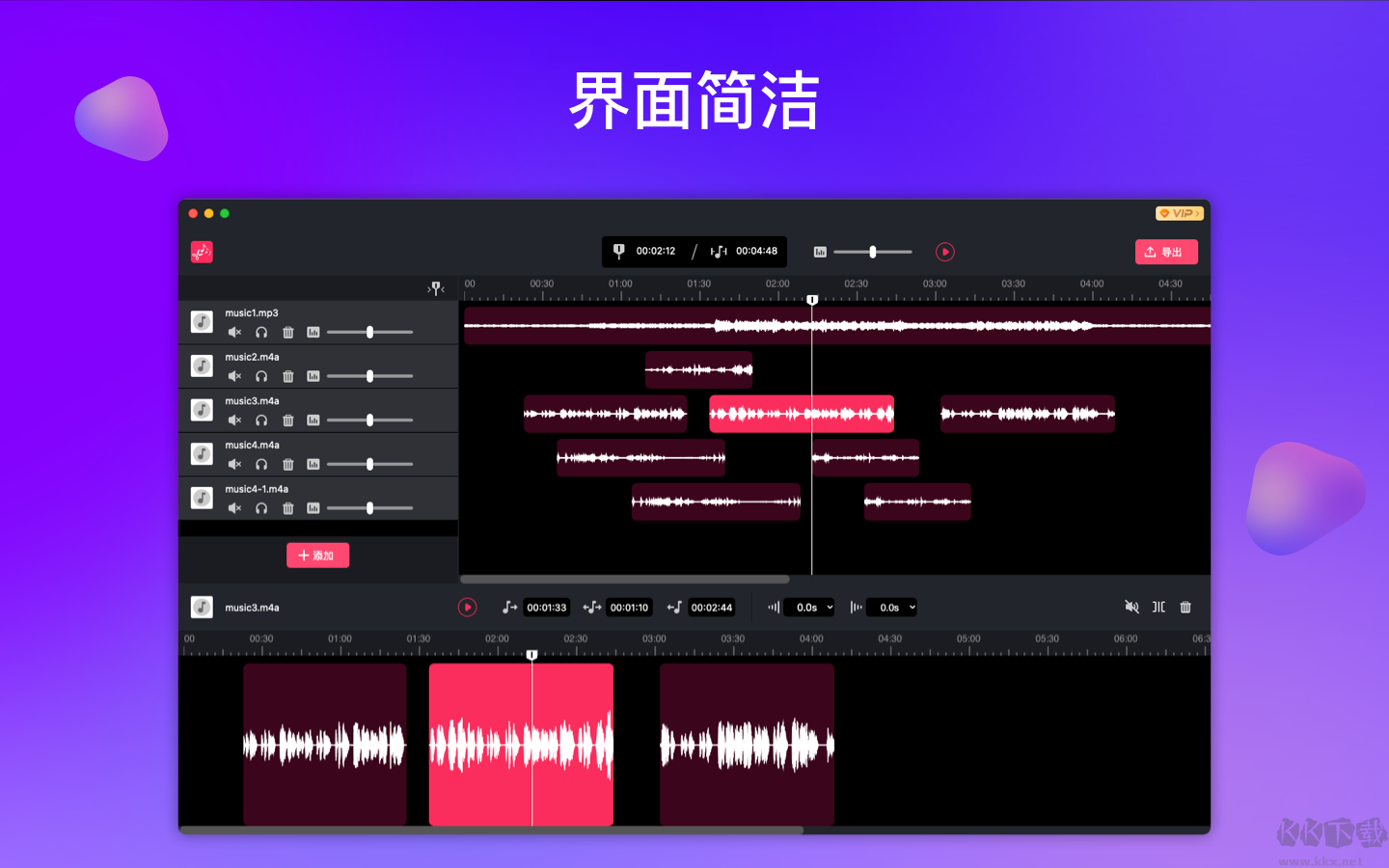This screenshot has height=868, width=1389.
Task: Toggle mute on music4-1.m4a track
Action: pyautogui.click(x=234, y=508)
